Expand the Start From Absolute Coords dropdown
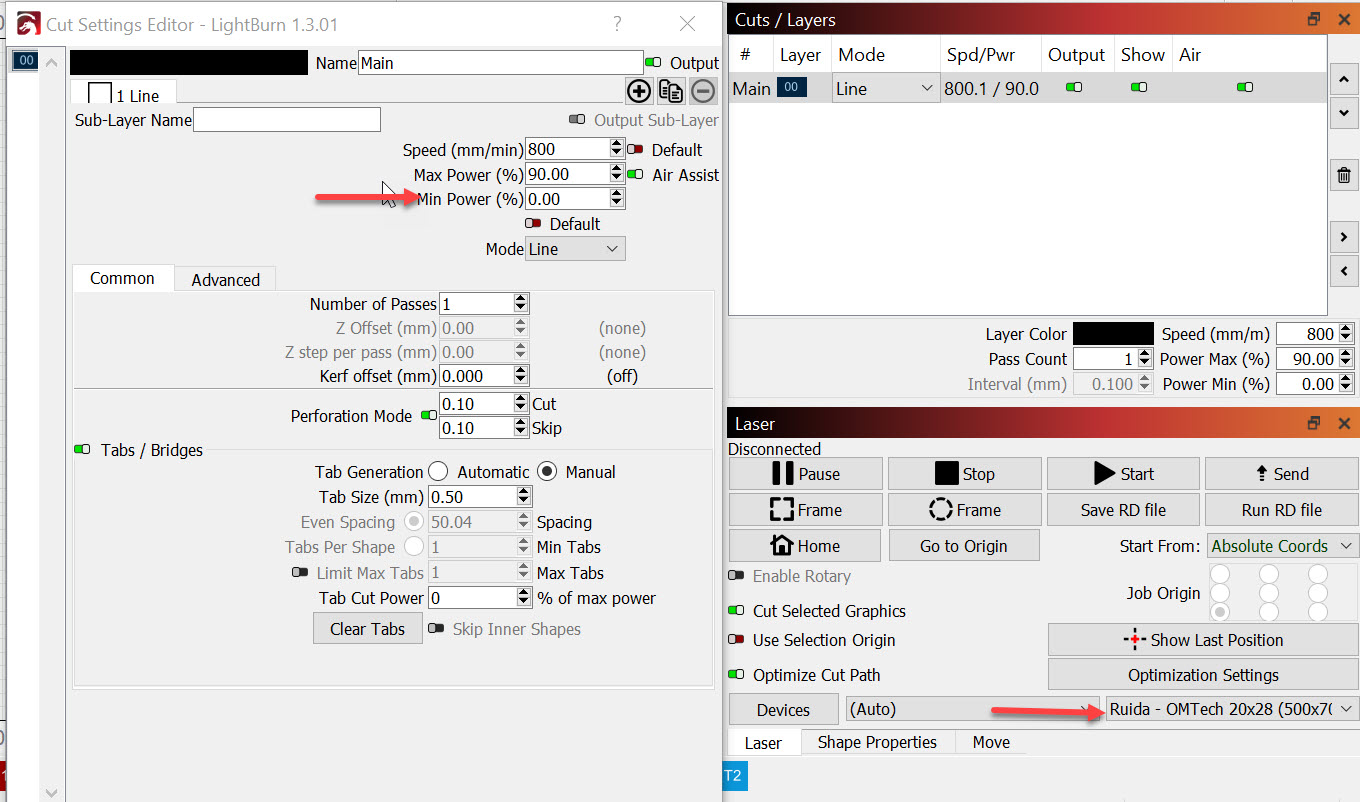 [x=1281, y=546]
